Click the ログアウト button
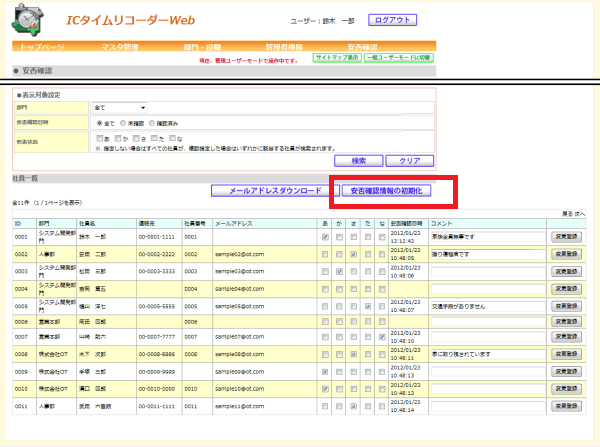The width and height of the screenshot is (600, 447). point(392,20)
